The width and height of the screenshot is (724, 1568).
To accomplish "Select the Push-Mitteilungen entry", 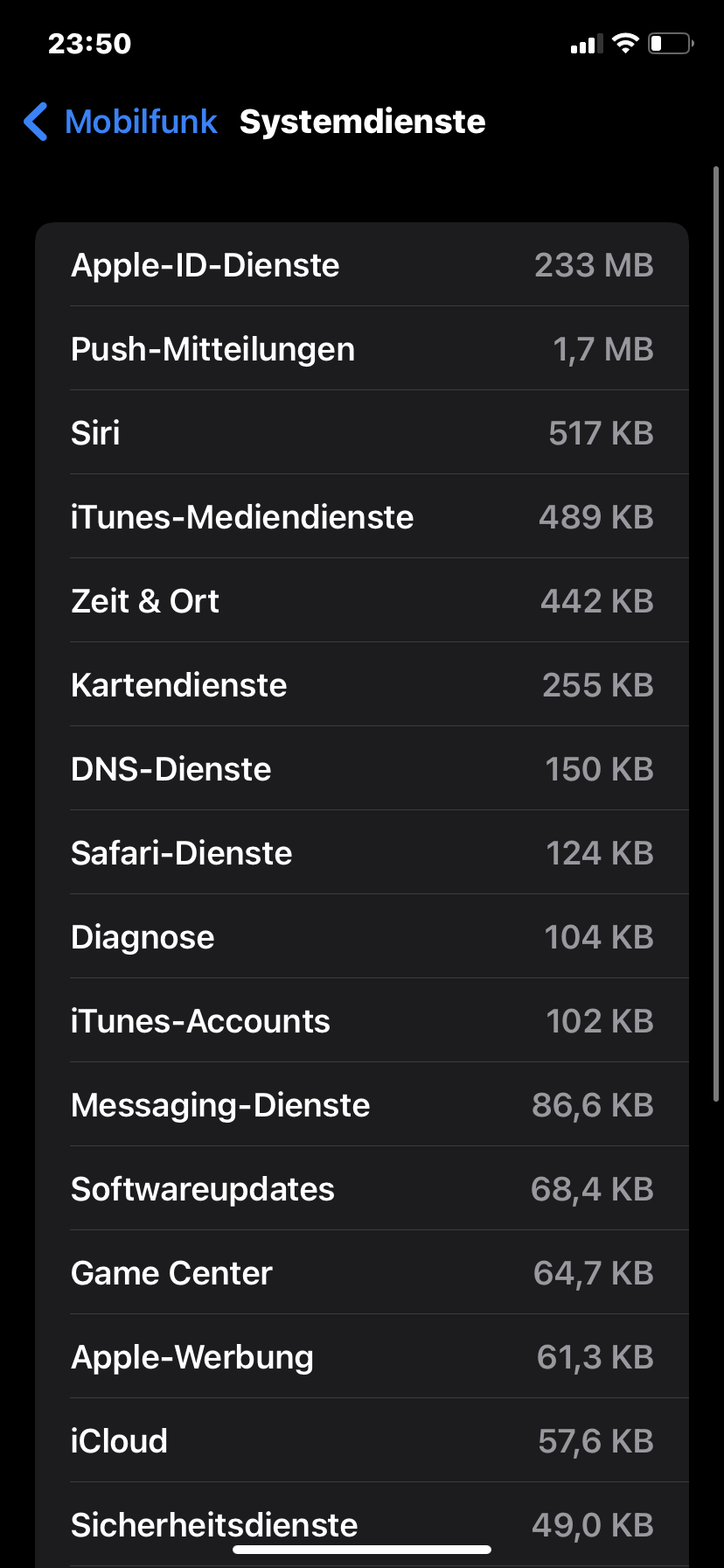I will (362, 349).
